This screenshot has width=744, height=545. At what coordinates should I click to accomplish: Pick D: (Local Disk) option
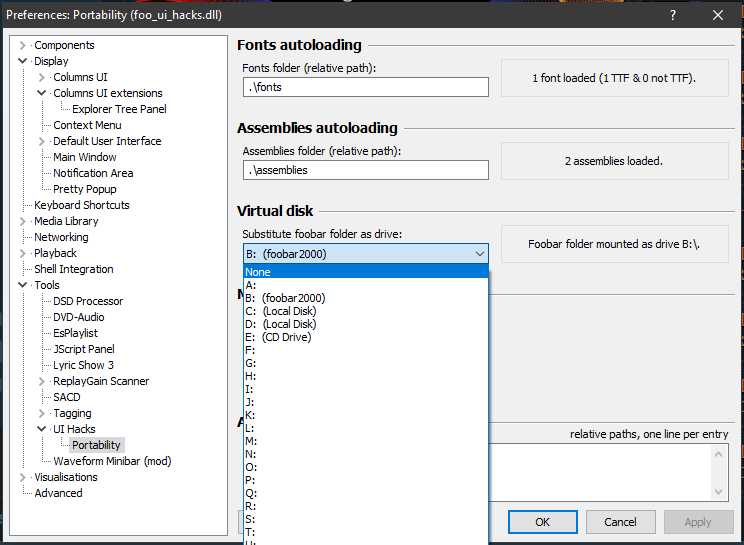click(x=366, y=324)
